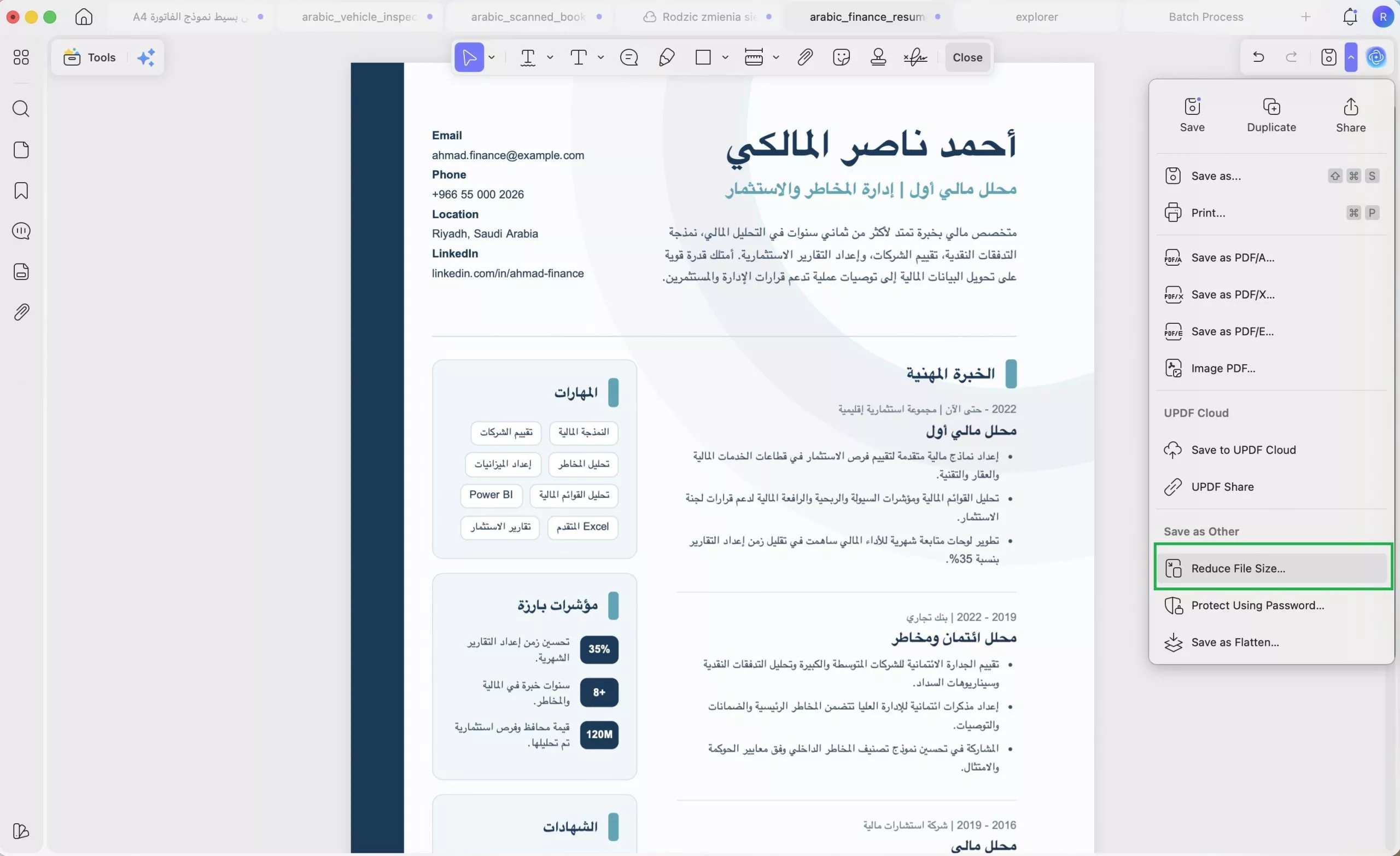Click linkedin.com/in/ahmad-finance text
Viewport: 1400px width, 856px height.
[507, 273]
